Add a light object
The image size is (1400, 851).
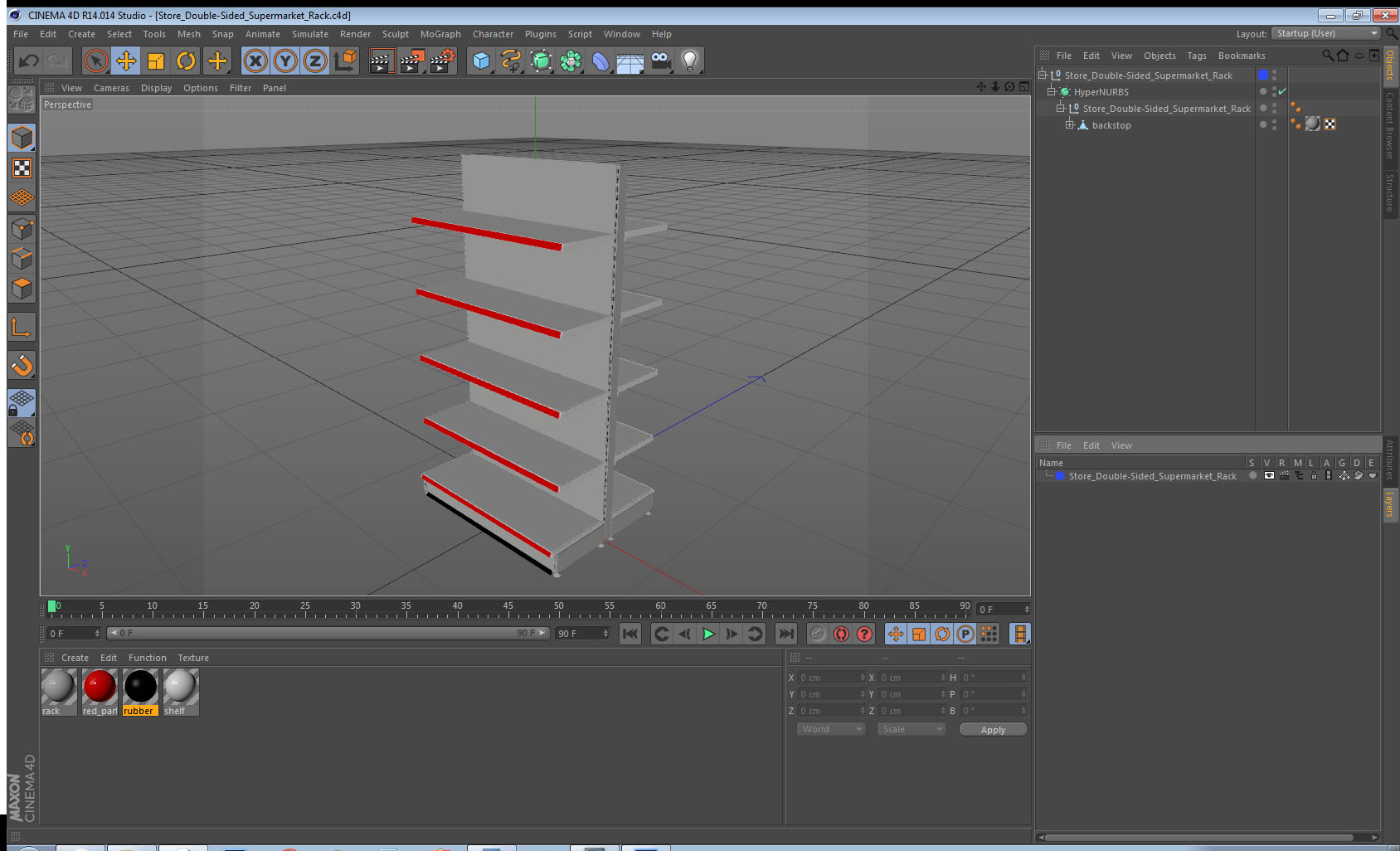pos(690,61)
